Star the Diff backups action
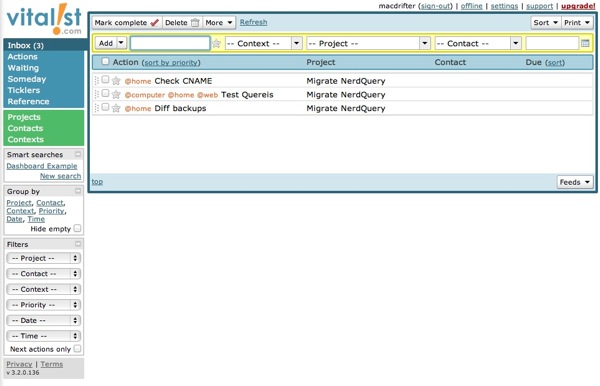Screen dimensions: 600x386 tap(116, 108)
